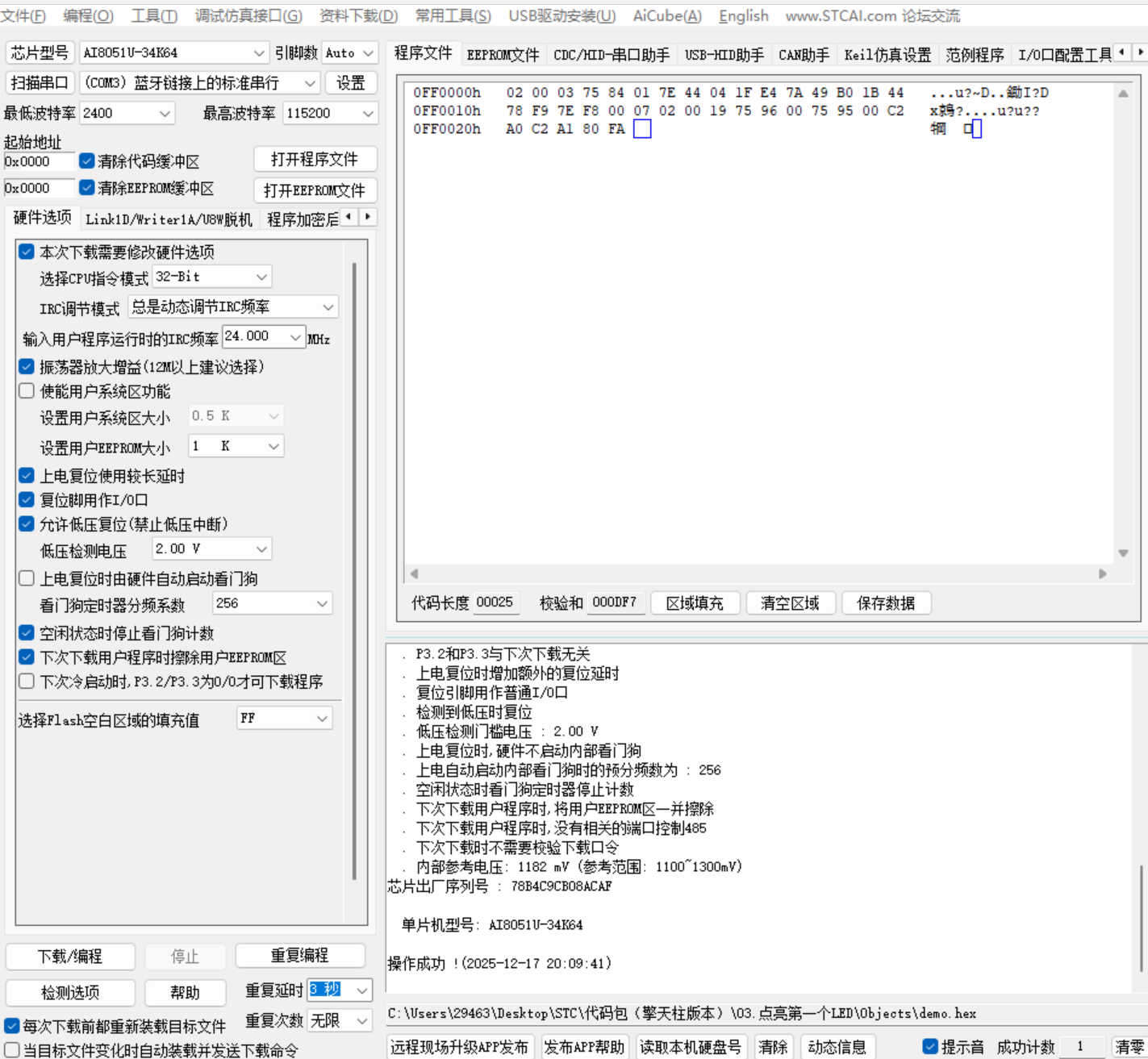
Task: Open 编程(O) menu
Action: (x=88, y=15)
